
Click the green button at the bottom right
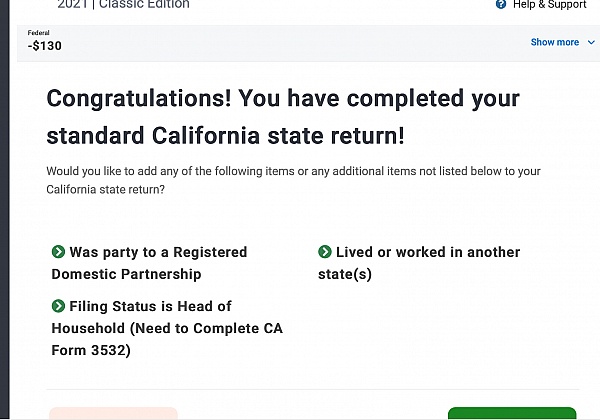512,413
